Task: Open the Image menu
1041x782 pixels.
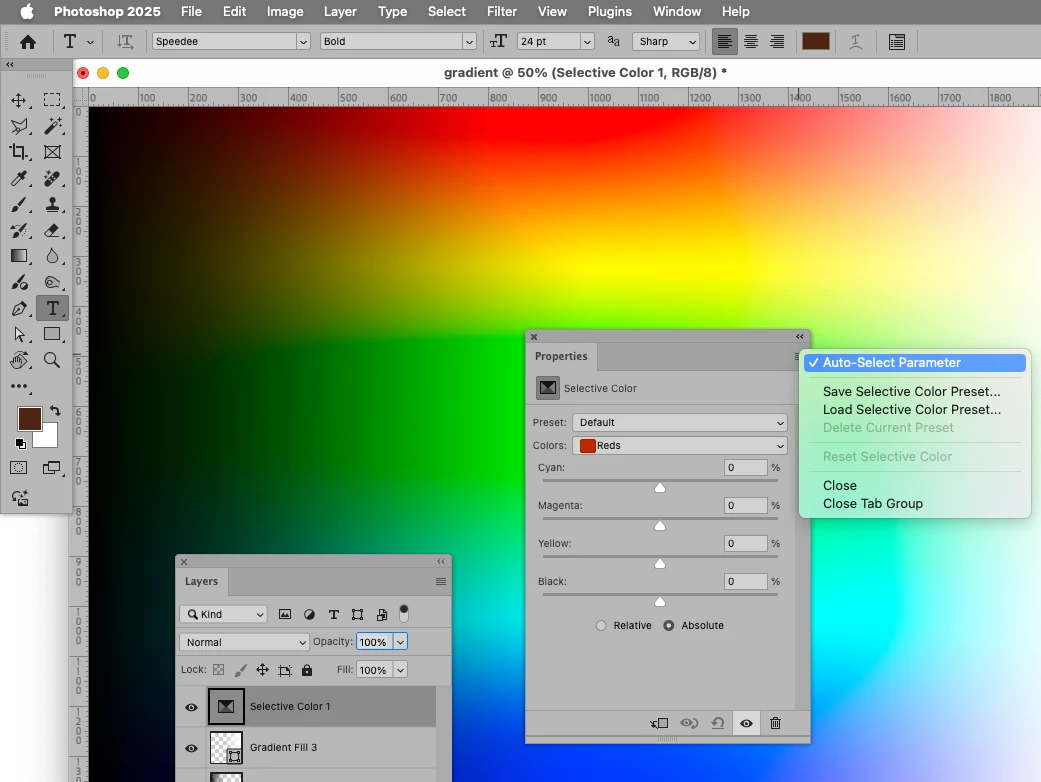Action: coord(285,11)
